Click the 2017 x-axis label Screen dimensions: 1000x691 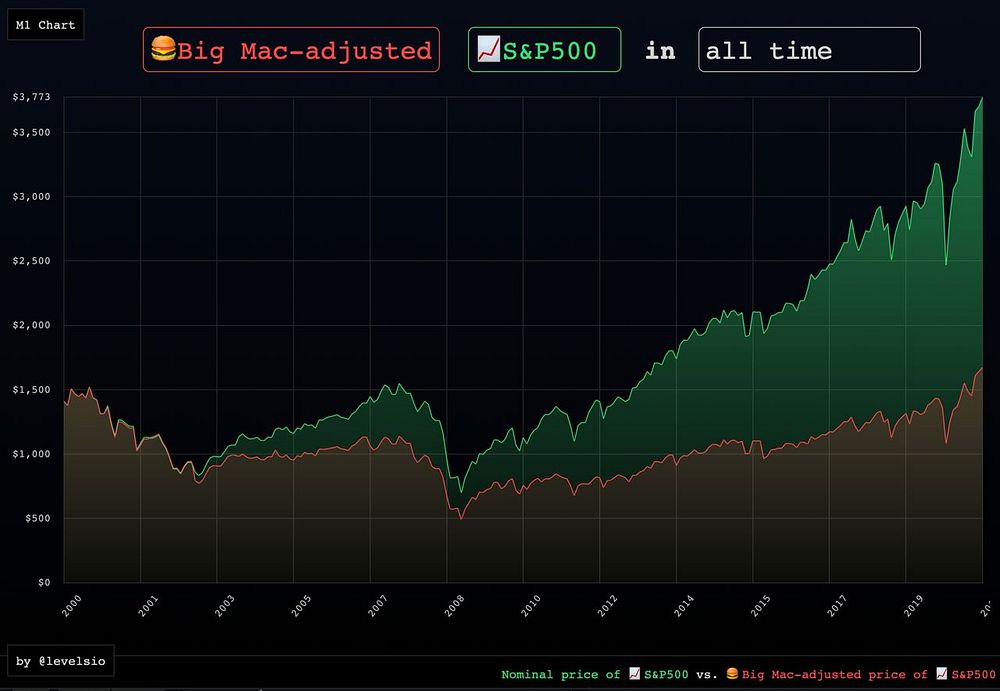coord(837,606)
